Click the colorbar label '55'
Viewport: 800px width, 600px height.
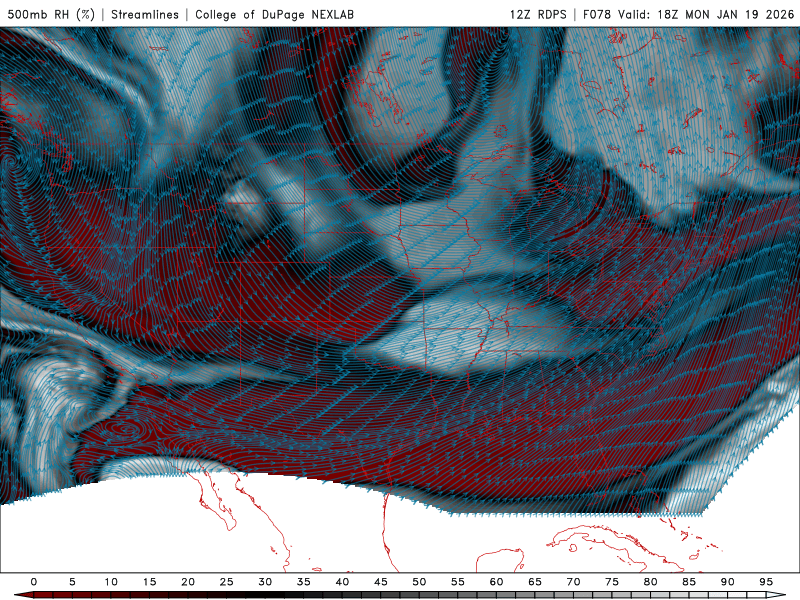[458, 582]
